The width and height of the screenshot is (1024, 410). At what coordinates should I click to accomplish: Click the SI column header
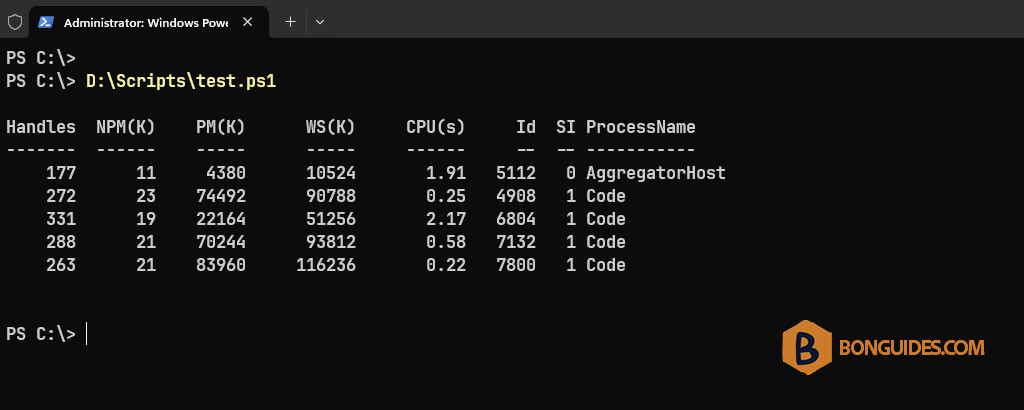click(566, 127)
